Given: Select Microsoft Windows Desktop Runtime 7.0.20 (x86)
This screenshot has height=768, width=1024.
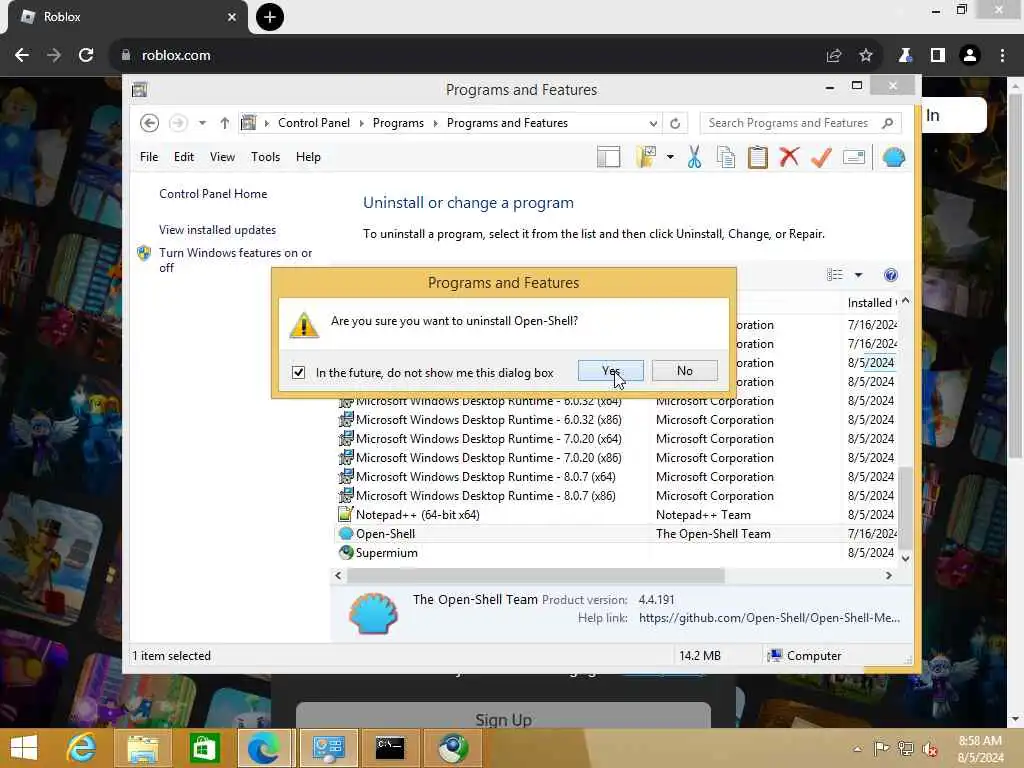Looking at the screenshot, I should click(616, 458).
